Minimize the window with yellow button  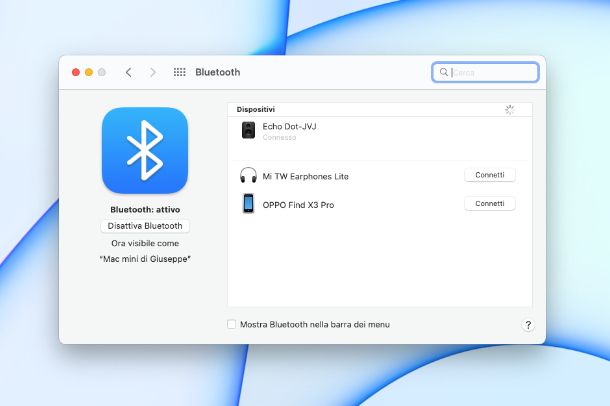[89, 72]
